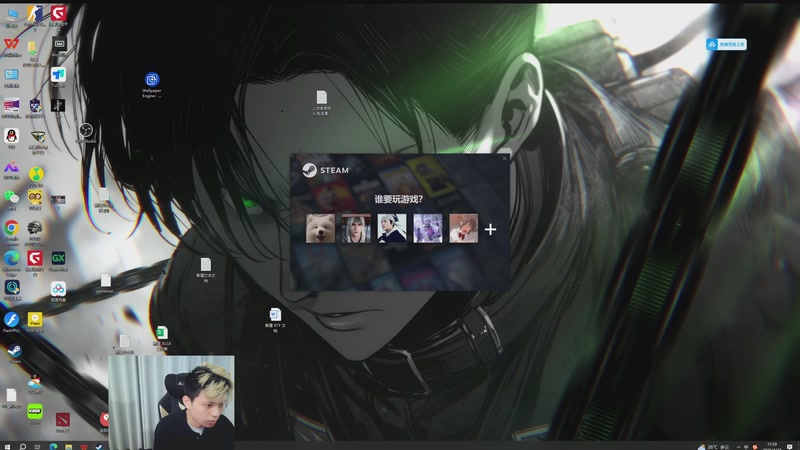
Task: Open the ToDesk desktop shortcut
Action: tap(58, 74)
